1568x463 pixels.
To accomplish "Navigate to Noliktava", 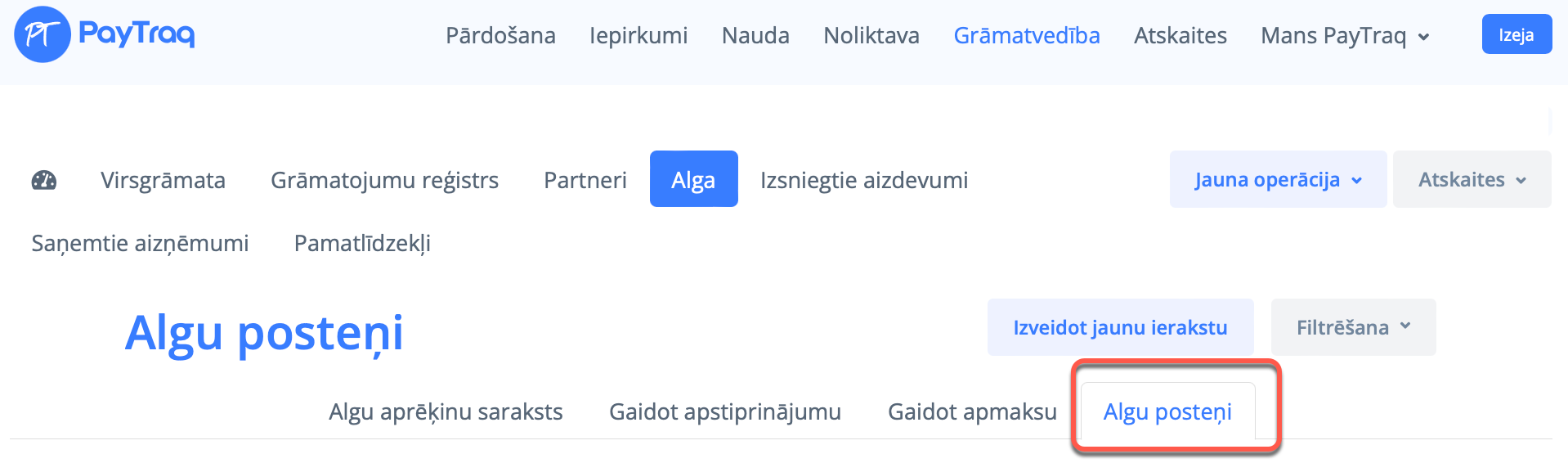I will click(871, 36).
